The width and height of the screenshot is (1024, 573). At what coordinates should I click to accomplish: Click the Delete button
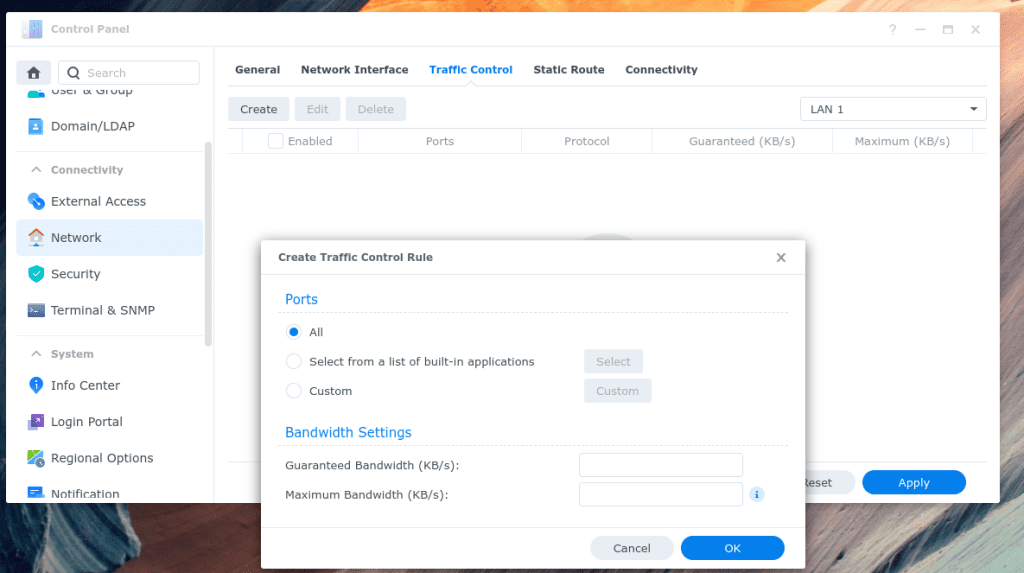[x=376, y=109]
